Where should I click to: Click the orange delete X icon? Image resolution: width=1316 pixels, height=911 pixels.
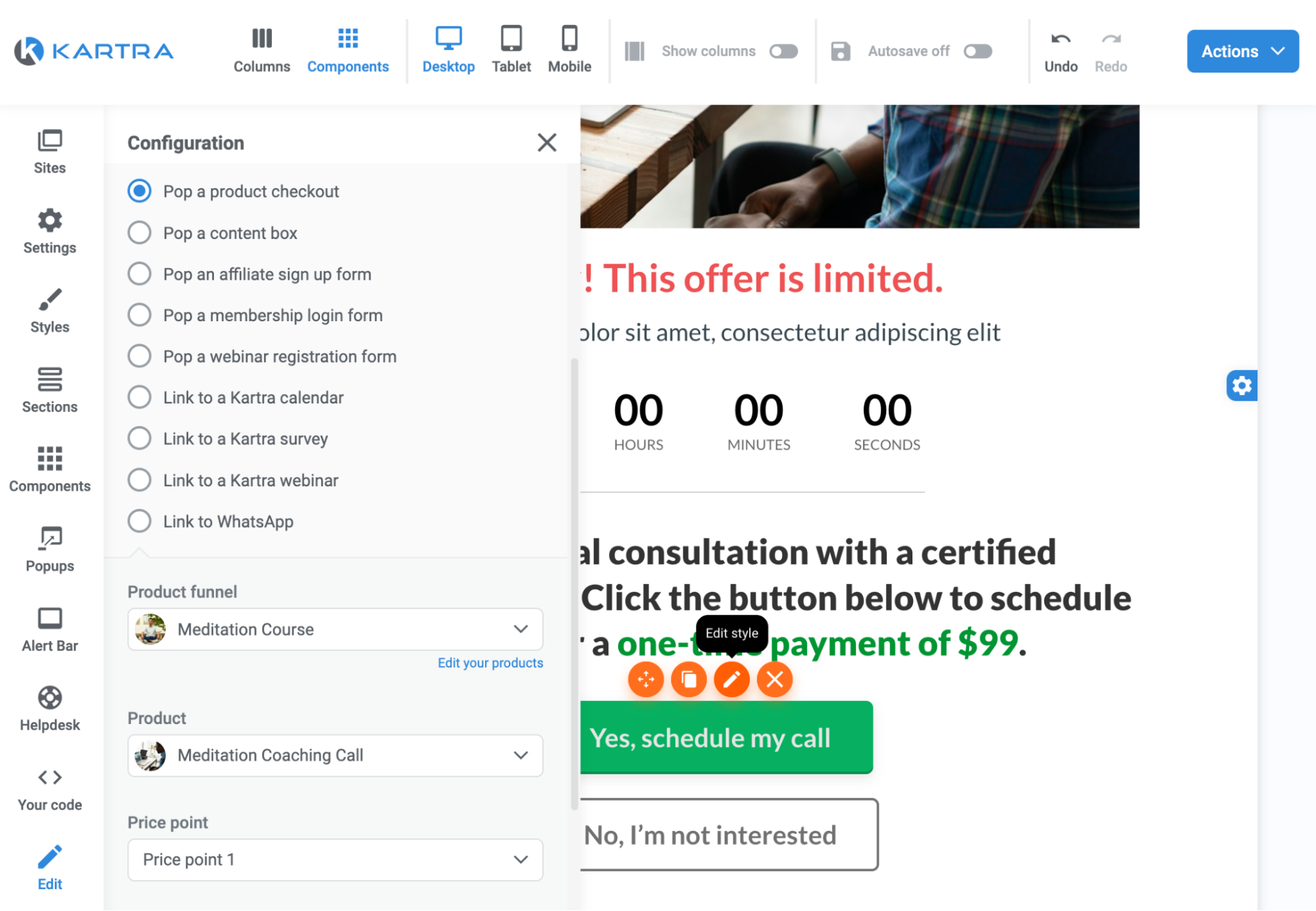[x=774, y=679]
